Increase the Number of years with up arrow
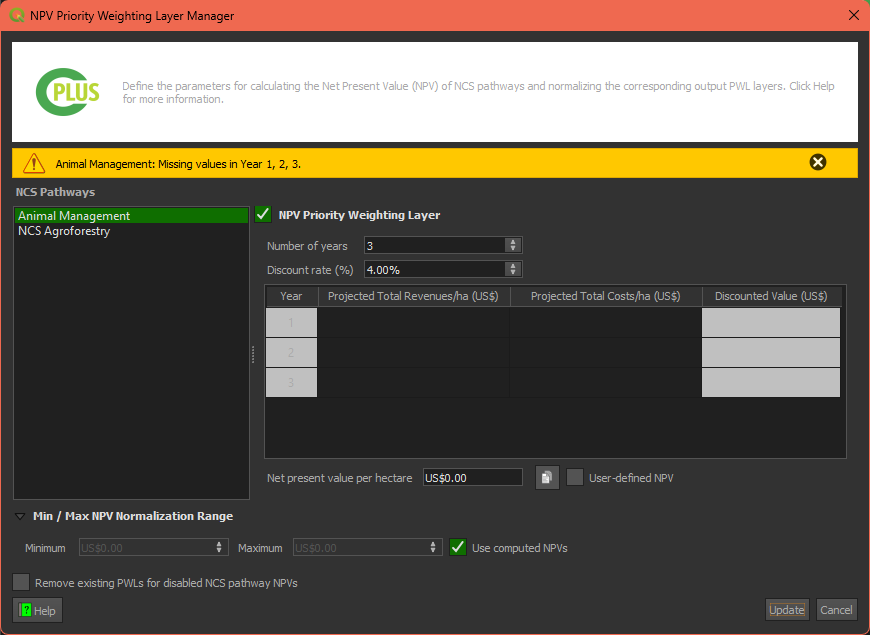 [513, 242]
